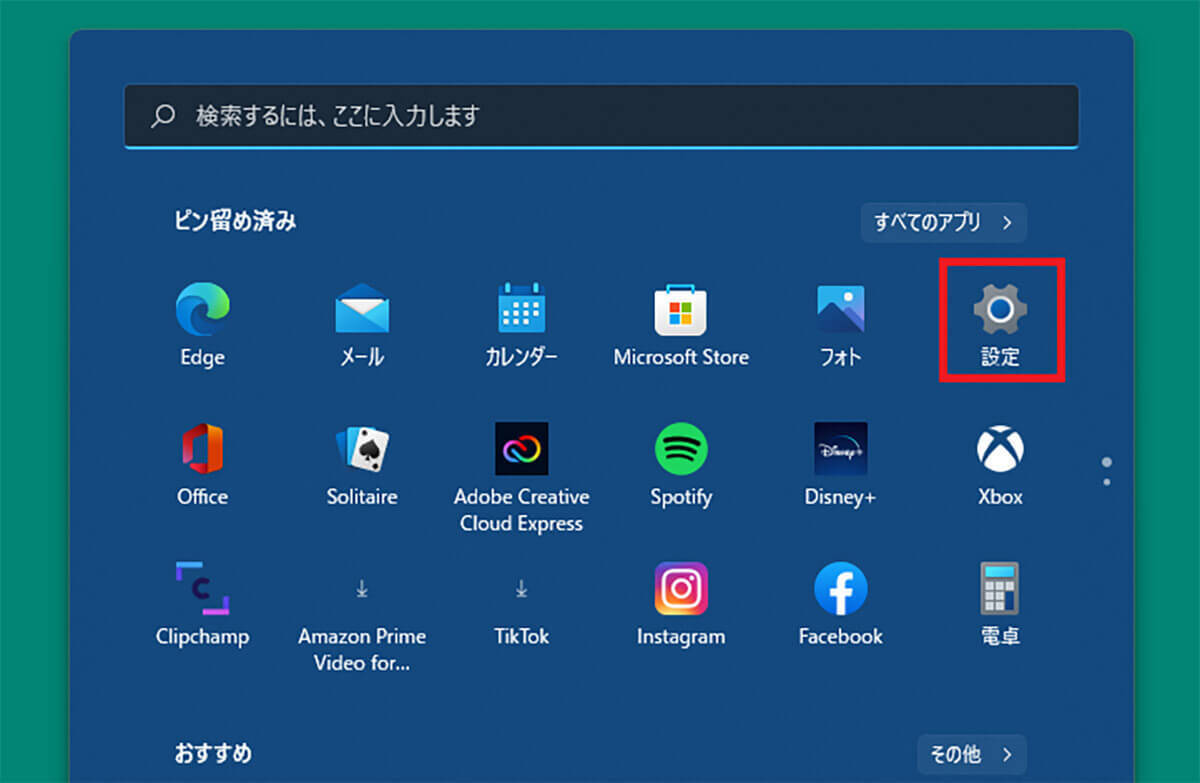
Task: Focus the 検索するには search box
Action: [x=601, y=116]
